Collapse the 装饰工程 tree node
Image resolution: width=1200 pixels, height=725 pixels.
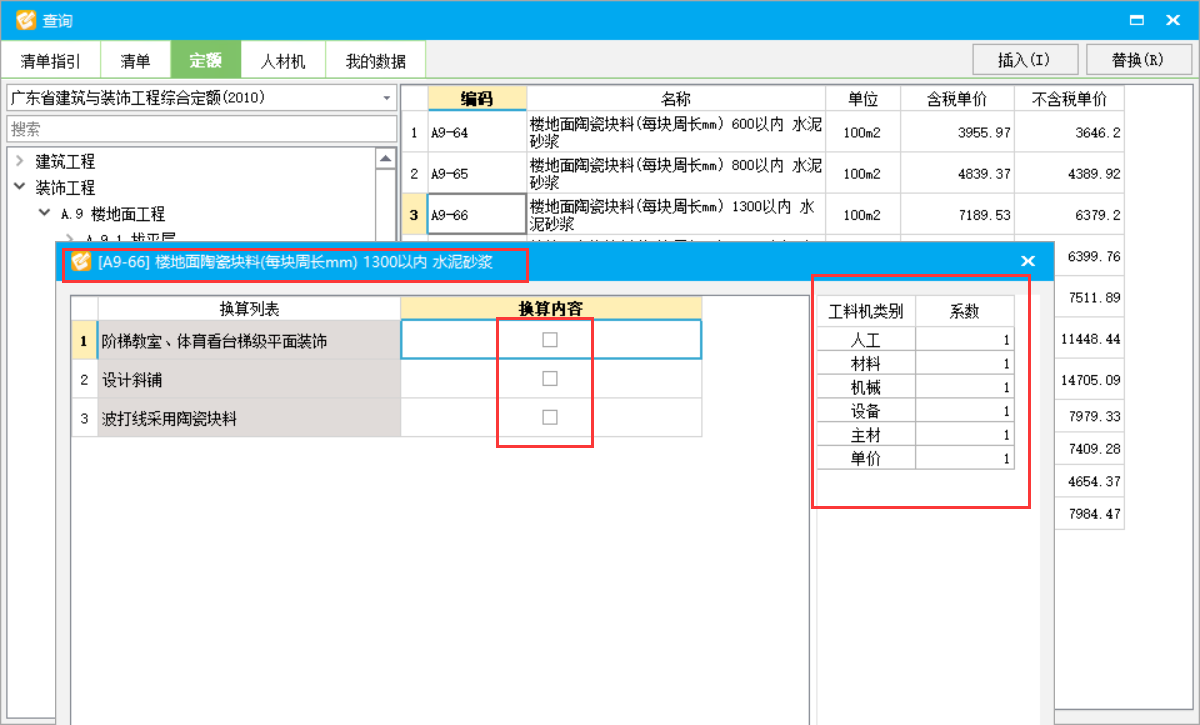[19, 187]
